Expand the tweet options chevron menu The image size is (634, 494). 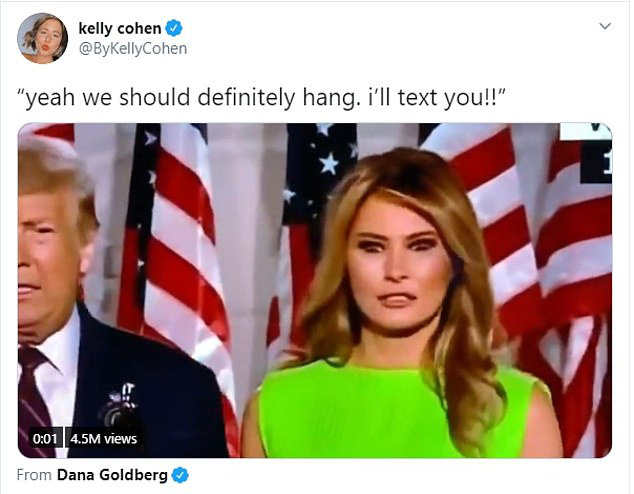click(605, 26)
